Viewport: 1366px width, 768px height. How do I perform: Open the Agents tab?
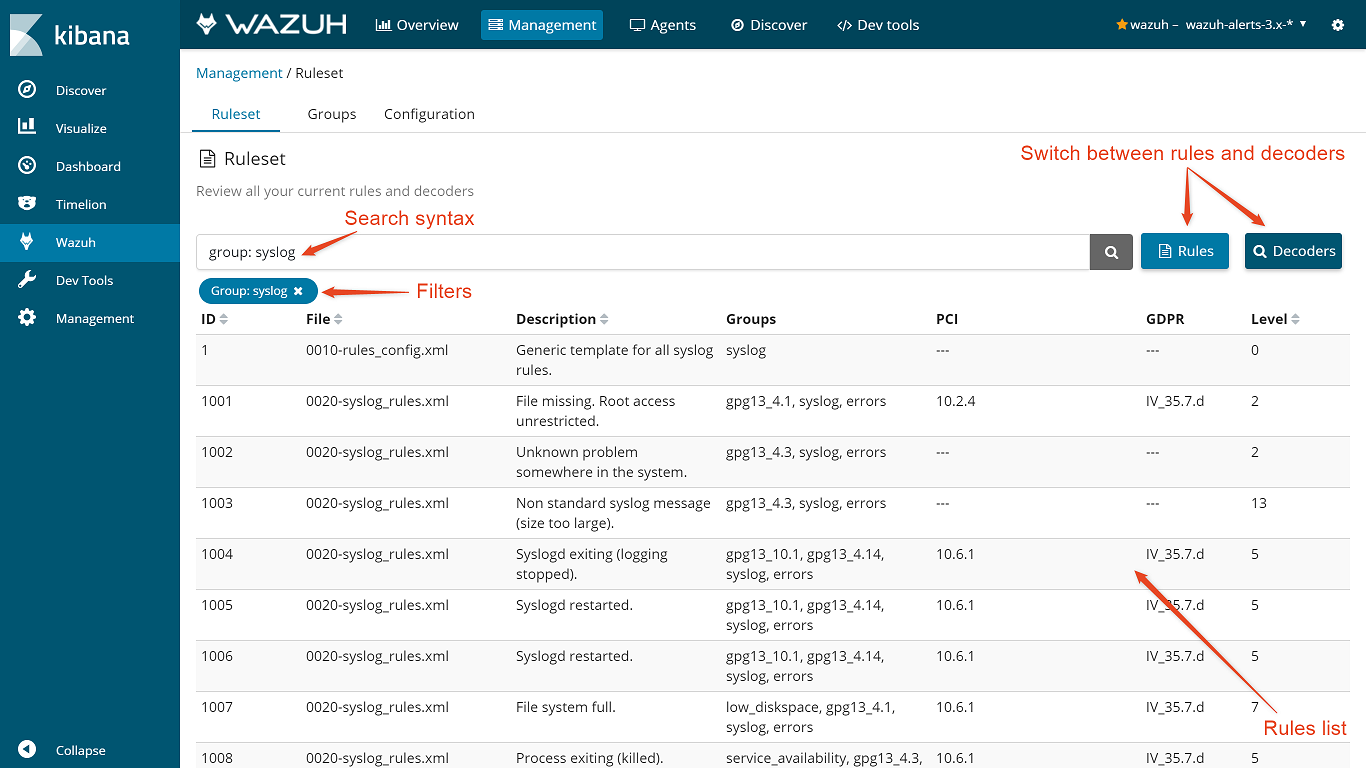point(663,25)
